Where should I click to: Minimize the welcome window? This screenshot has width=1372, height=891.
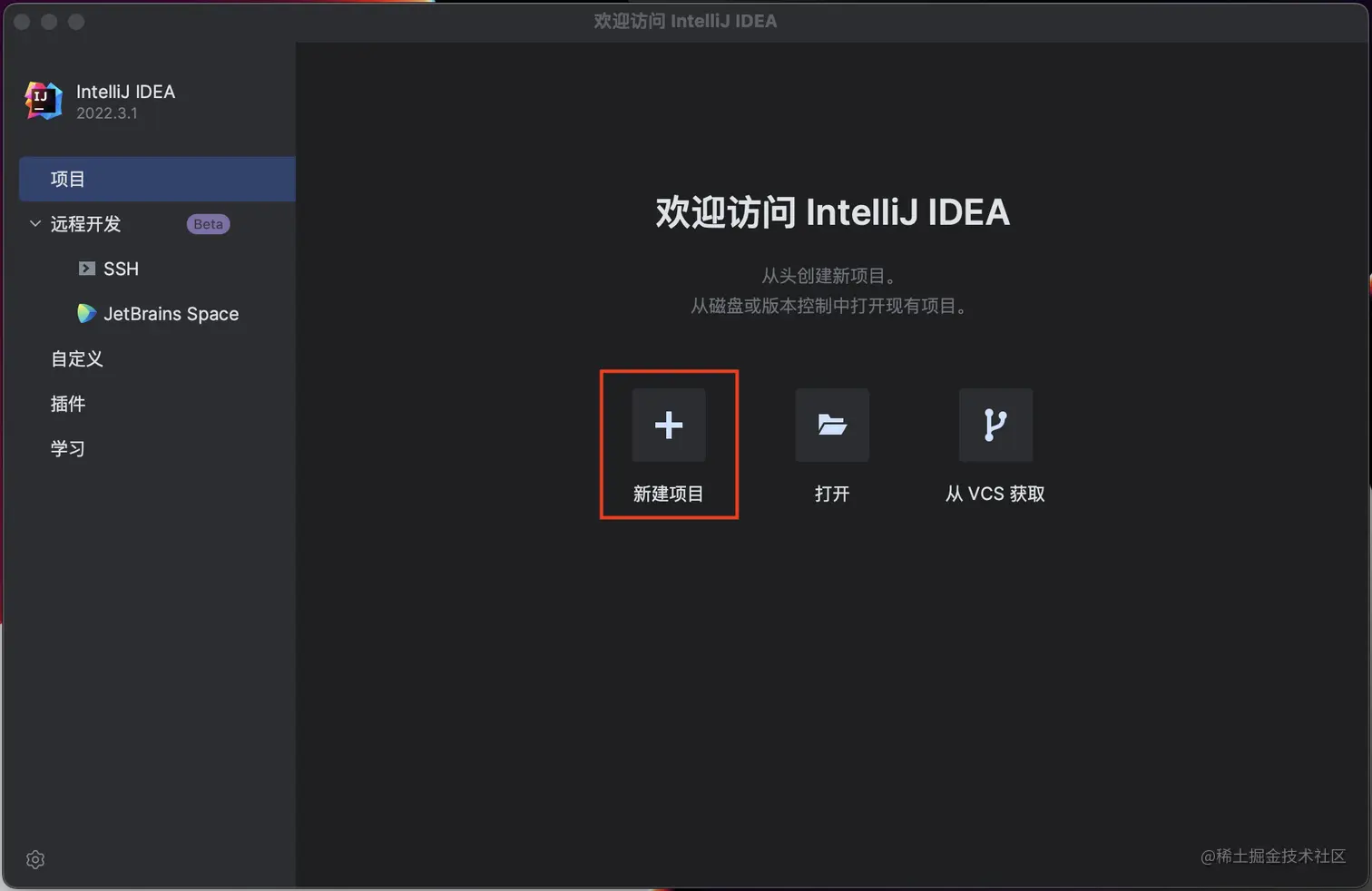(49, 22)
